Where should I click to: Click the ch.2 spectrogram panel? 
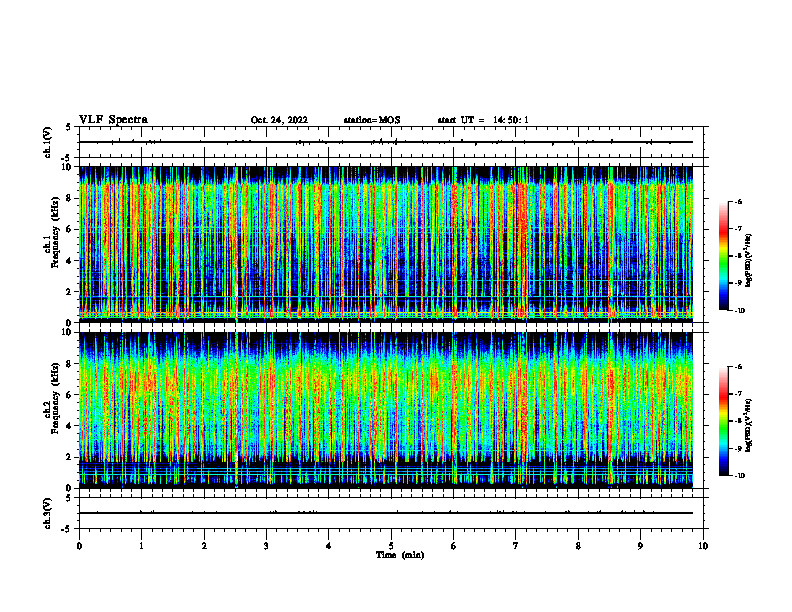[x=386, y=410]
